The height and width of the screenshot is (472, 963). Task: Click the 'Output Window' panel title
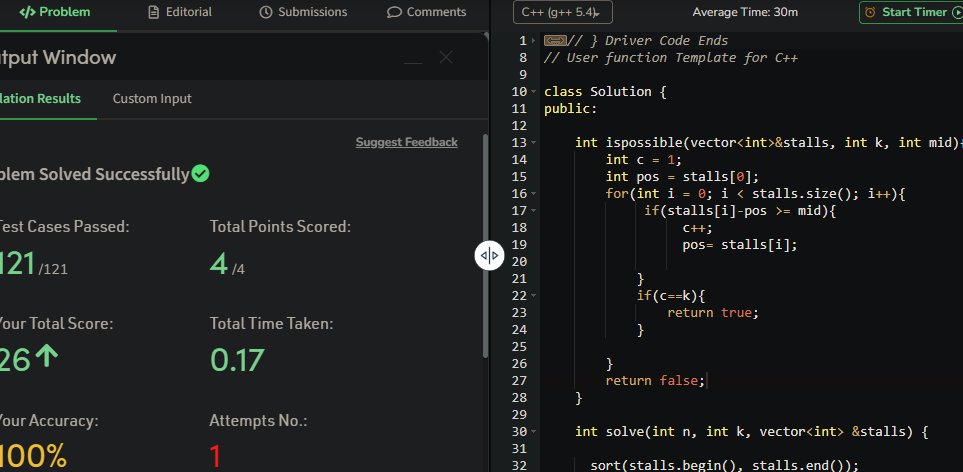click(58, 58)
